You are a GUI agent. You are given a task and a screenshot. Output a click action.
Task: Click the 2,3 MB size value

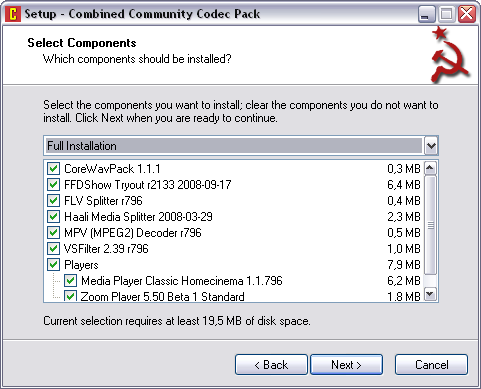404,217
